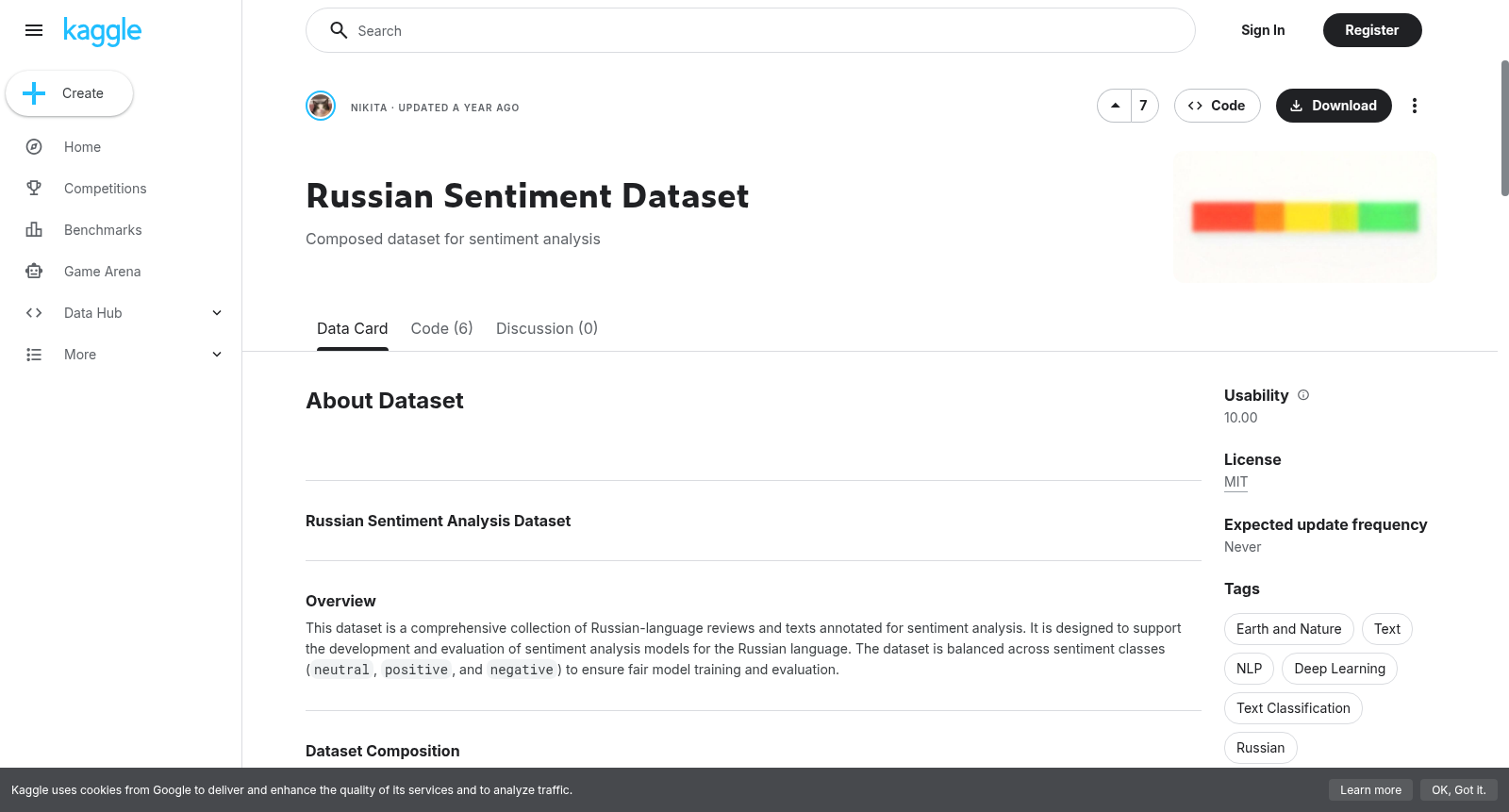Screen dimensions: 1509x812
Task: Click the Data Hub code brackets icon
Action: click(x=34, y=313)
